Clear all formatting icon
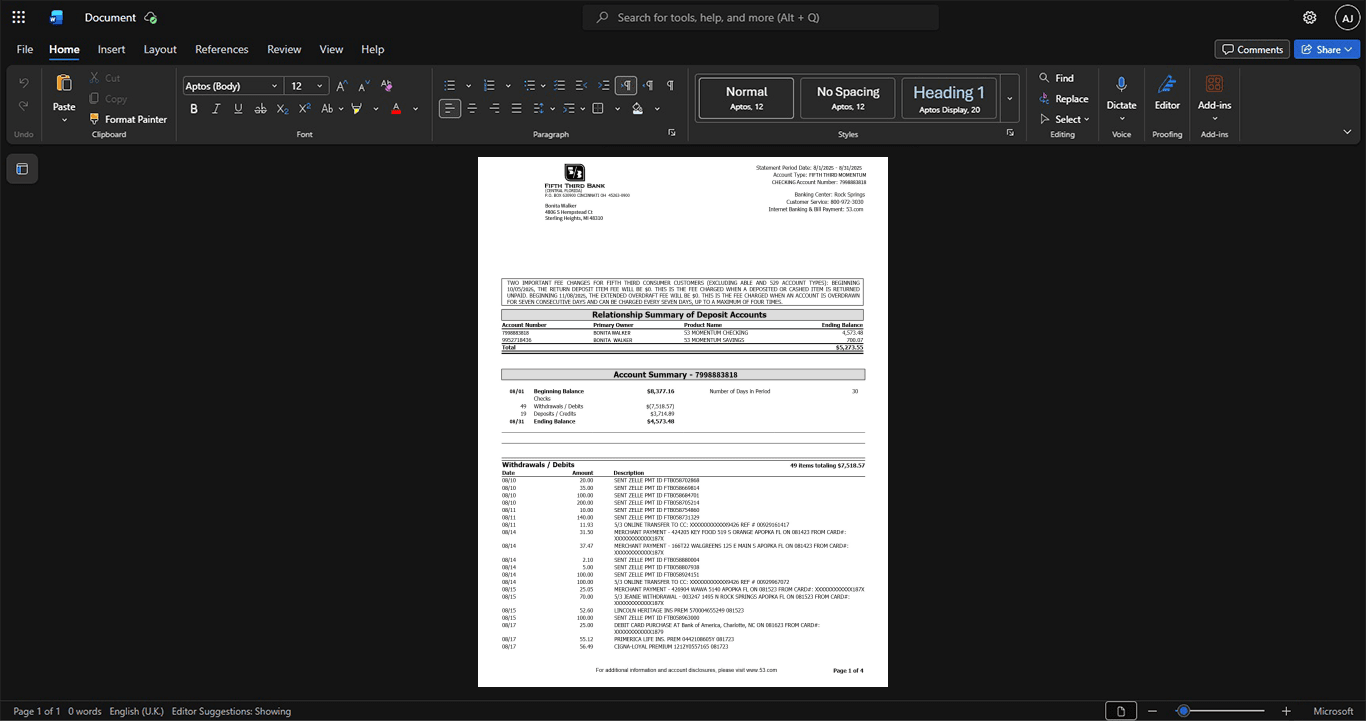This screenshot has height=721, width=1366. click(386, 86)
